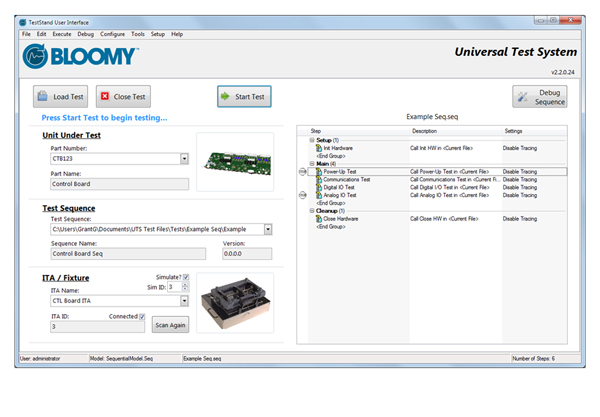This screenshot has height=417, width=600.
Task: Open the Configure menu
Action: pos(112,34)
